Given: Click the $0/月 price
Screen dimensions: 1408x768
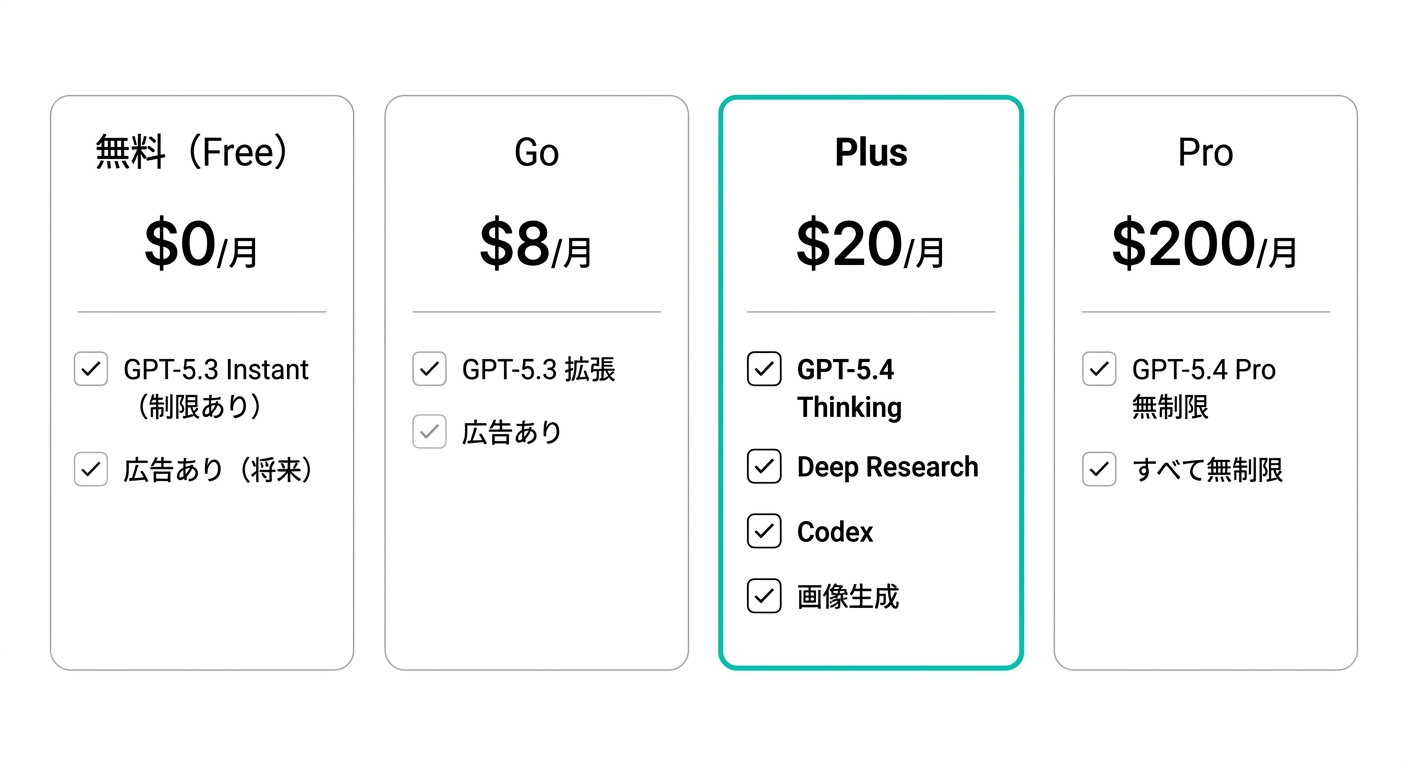Looking at the screenshot, I should coord(201,245).
